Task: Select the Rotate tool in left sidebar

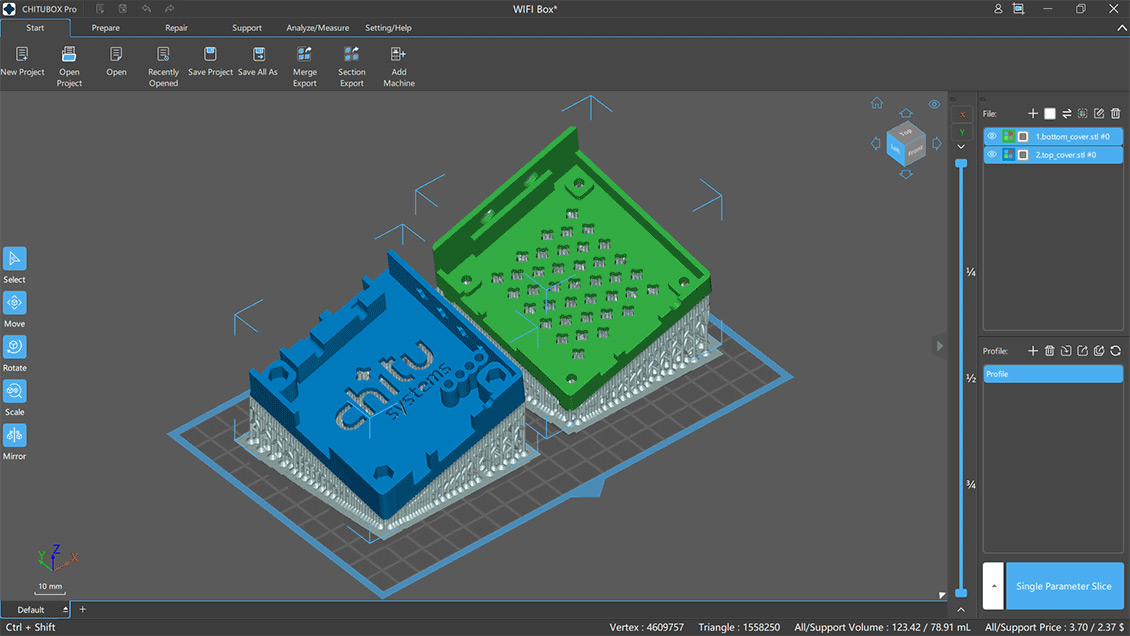Action: 15,347
